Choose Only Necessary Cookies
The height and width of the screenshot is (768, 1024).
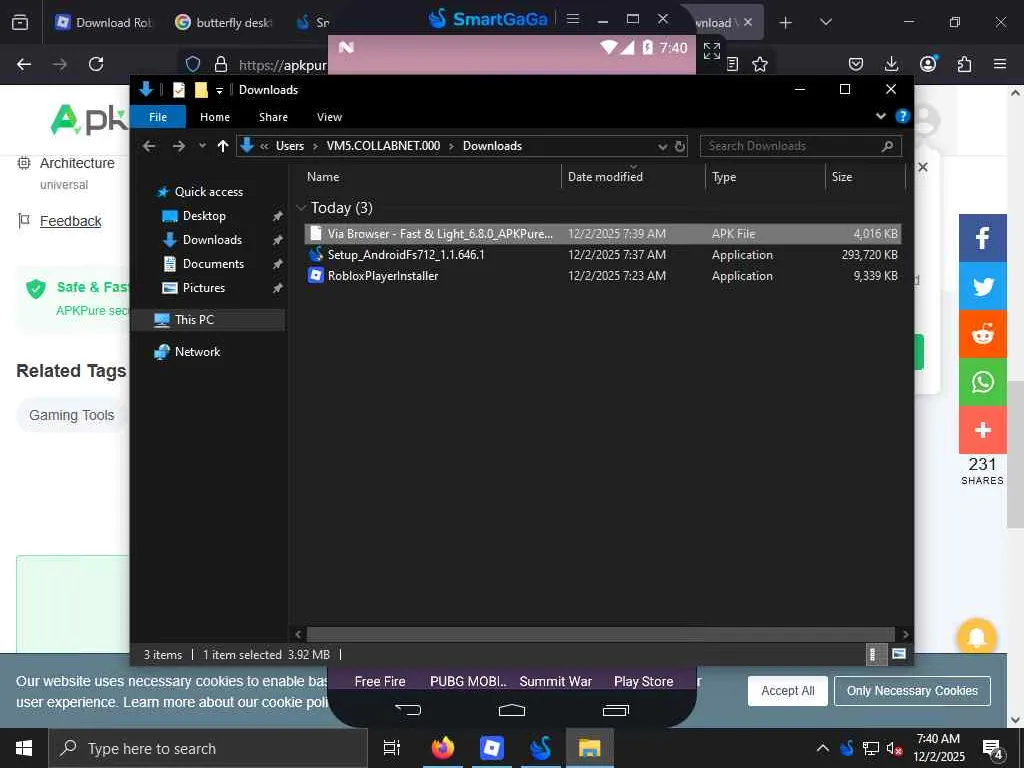pos(912,691)
